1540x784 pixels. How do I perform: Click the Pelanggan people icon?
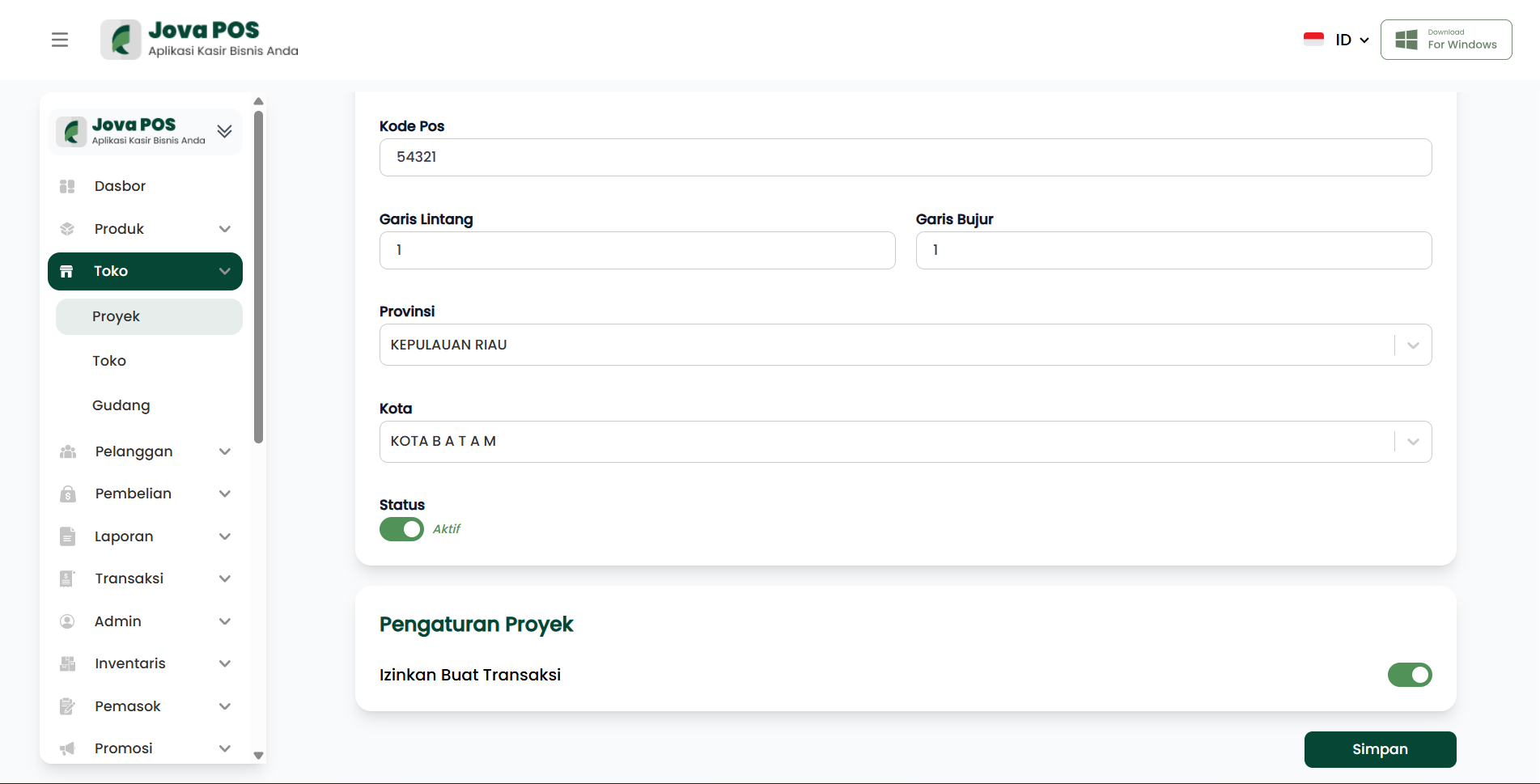(68, 451)
